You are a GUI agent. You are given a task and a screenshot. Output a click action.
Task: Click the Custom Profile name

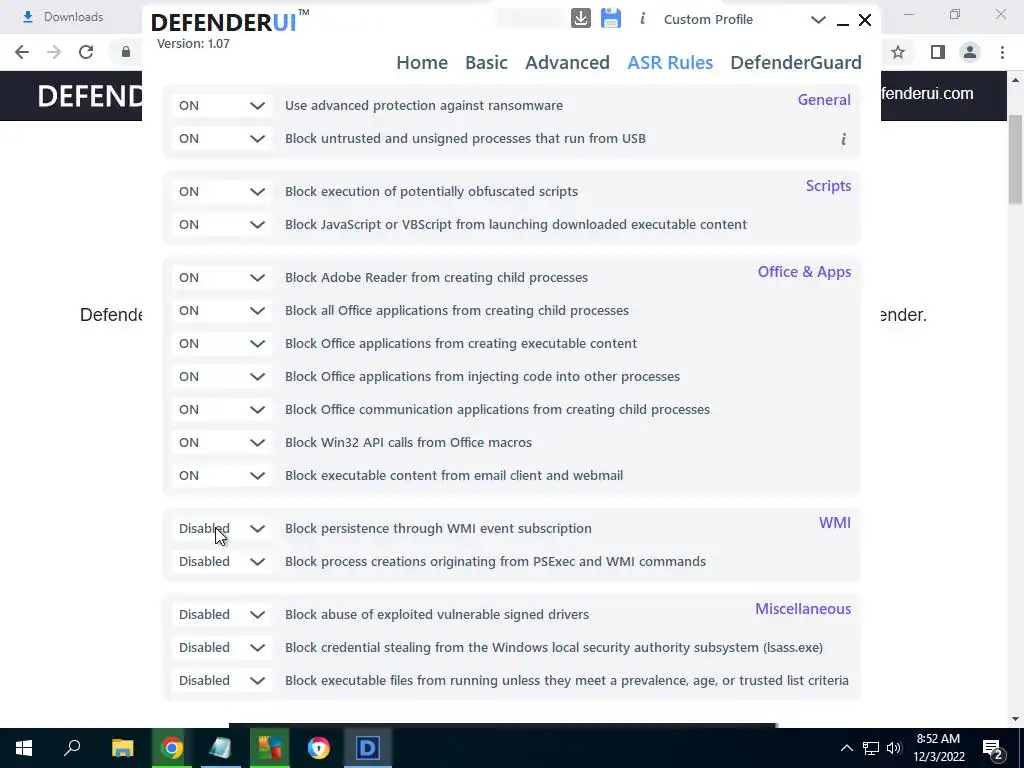[x=708, y=20]
